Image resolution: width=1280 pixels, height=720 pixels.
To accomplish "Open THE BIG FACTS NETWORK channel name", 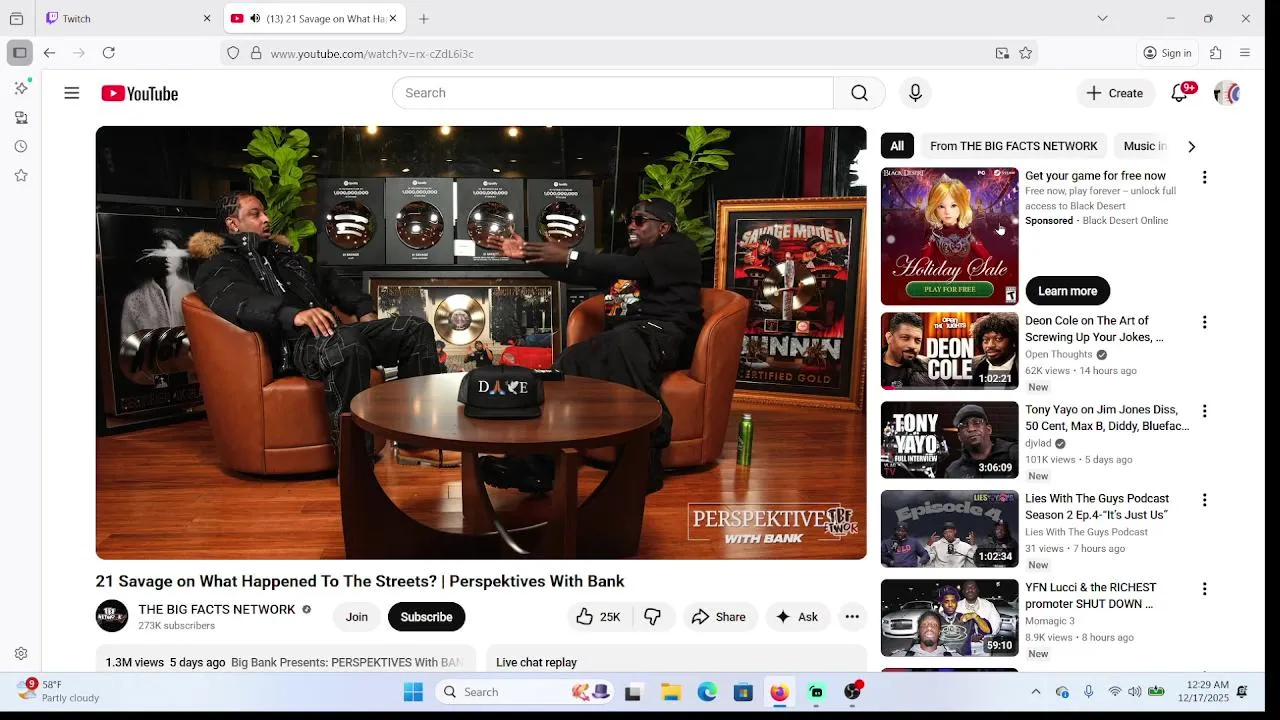I will click(217, 609).
